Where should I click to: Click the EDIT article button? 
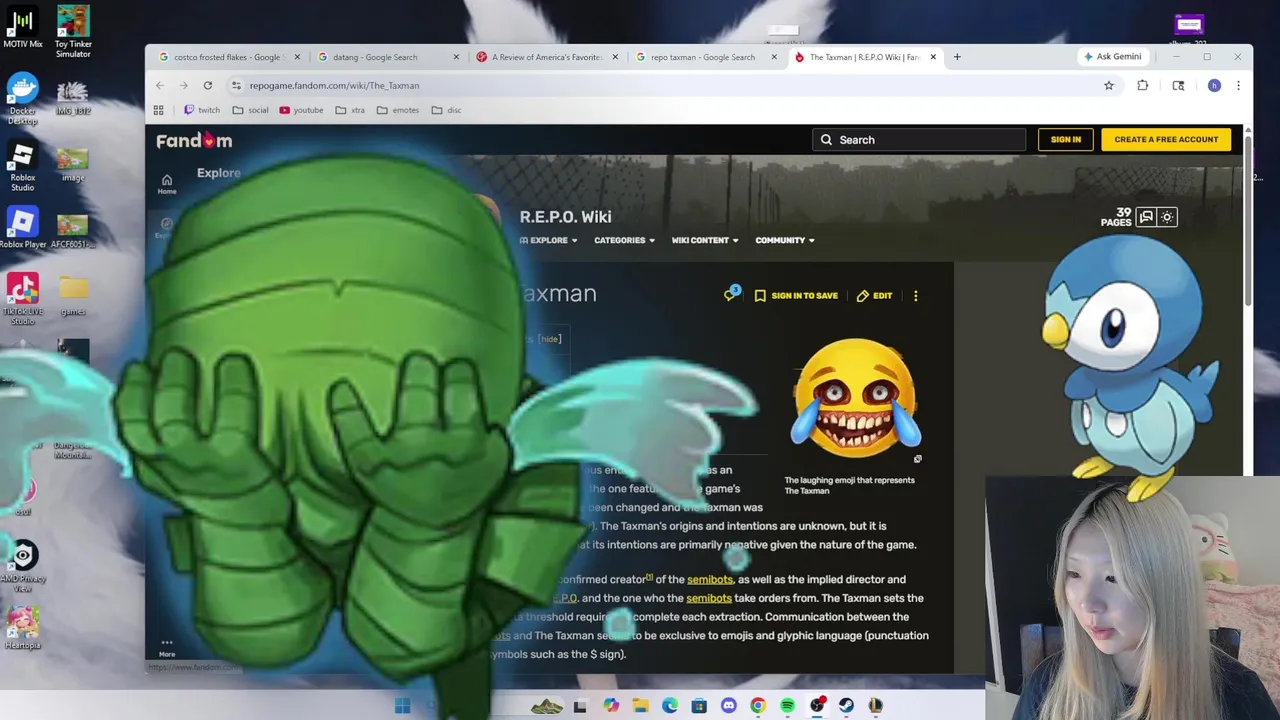[874, 296]
